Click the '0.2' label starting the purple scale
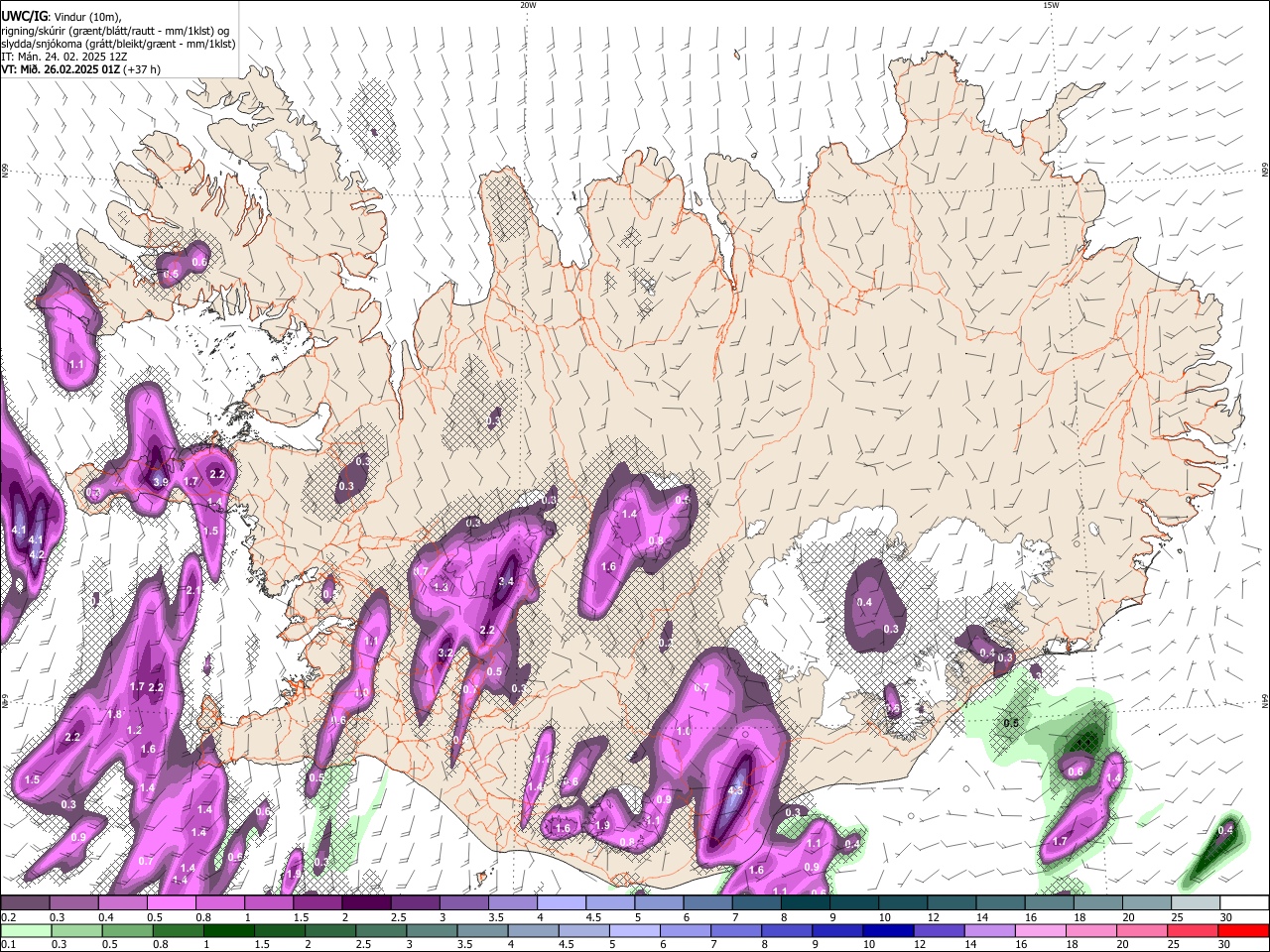Image resolution: width=1270 pixels, height=952 pixels. pos(9,917)
